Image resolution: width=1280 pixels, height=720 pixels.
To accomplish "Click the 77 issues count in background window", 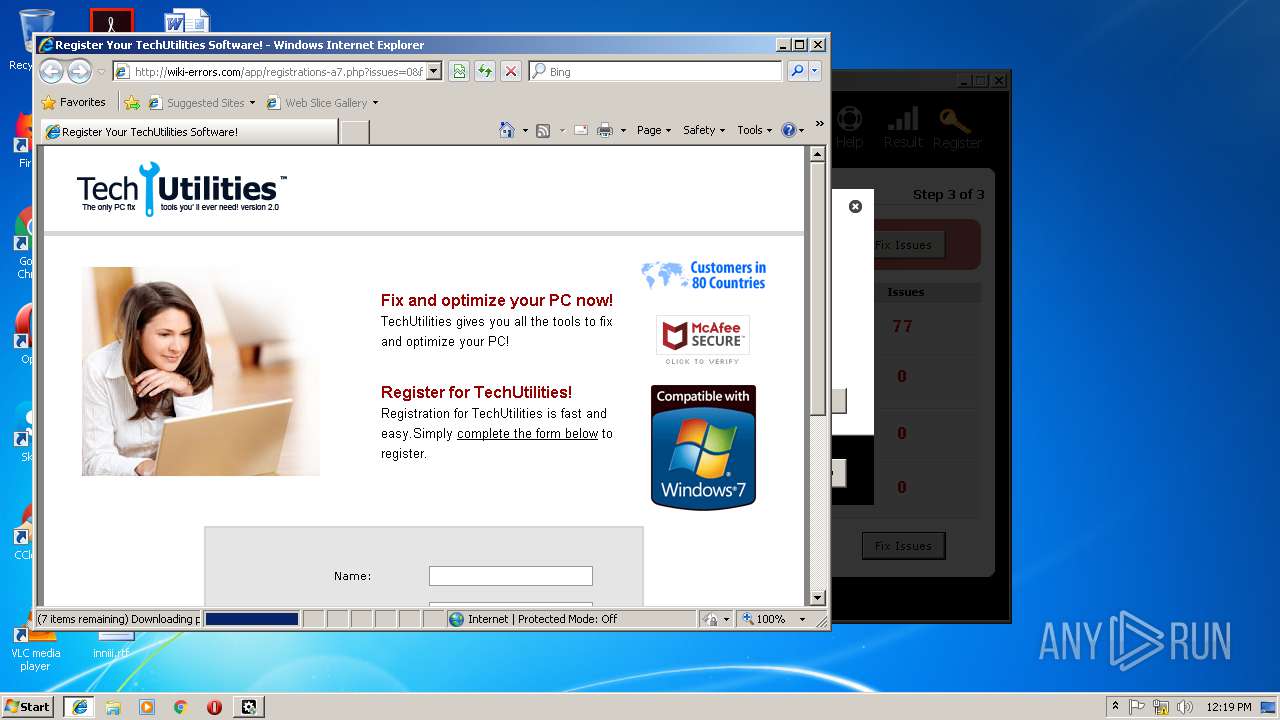I will 903,326.
